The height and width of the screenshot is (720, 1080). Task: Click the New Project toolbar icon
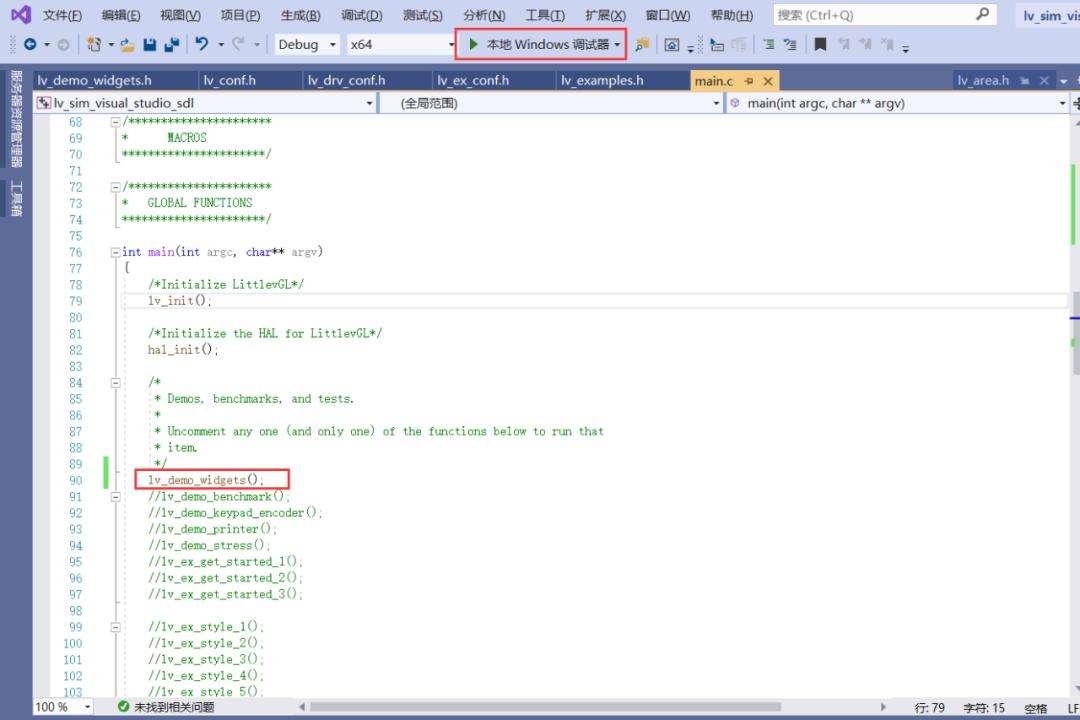pos(94,44)
